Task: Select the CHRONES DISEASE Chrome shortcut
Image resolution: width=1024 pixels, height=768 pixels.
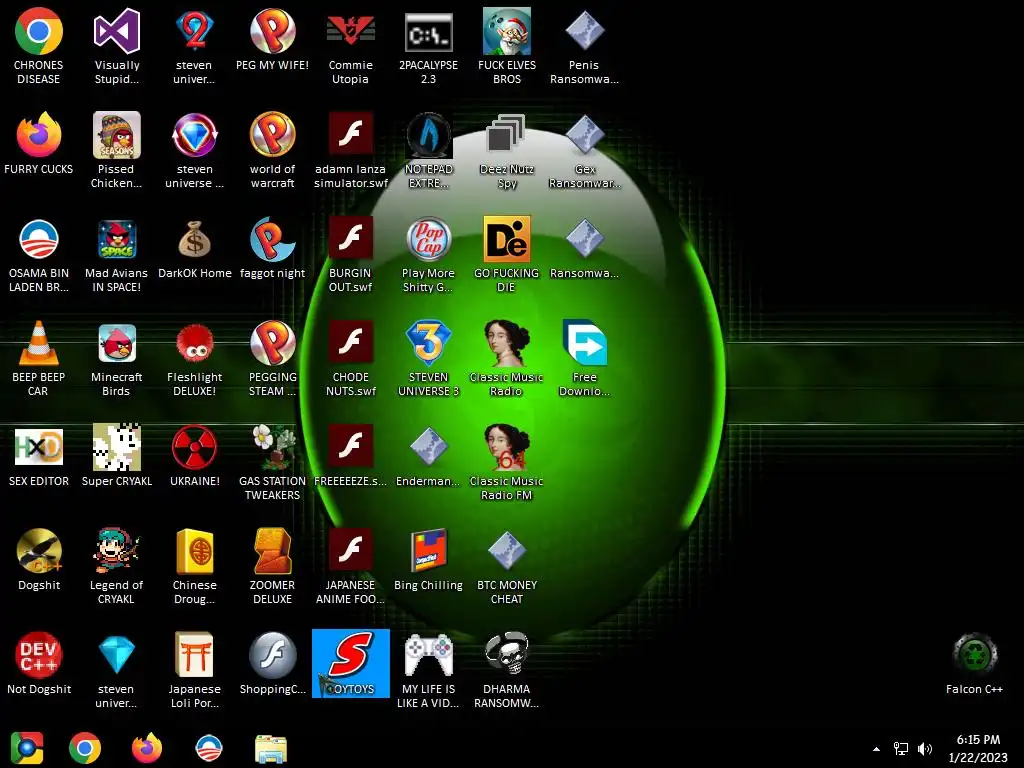Action: [39, 31]
